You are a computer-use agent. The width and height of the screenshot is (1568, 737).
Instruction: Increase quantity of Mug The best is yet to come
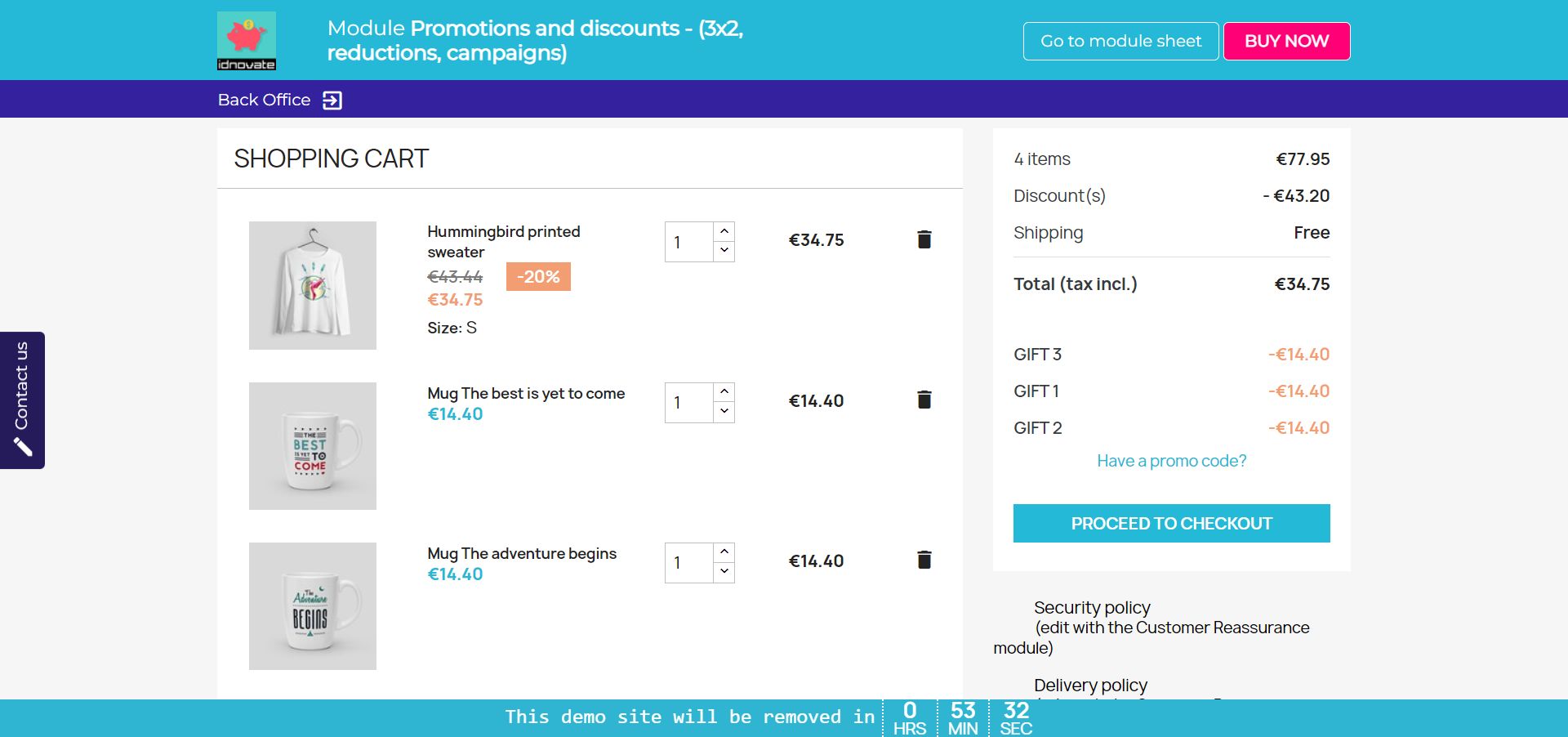pos(724,392)
